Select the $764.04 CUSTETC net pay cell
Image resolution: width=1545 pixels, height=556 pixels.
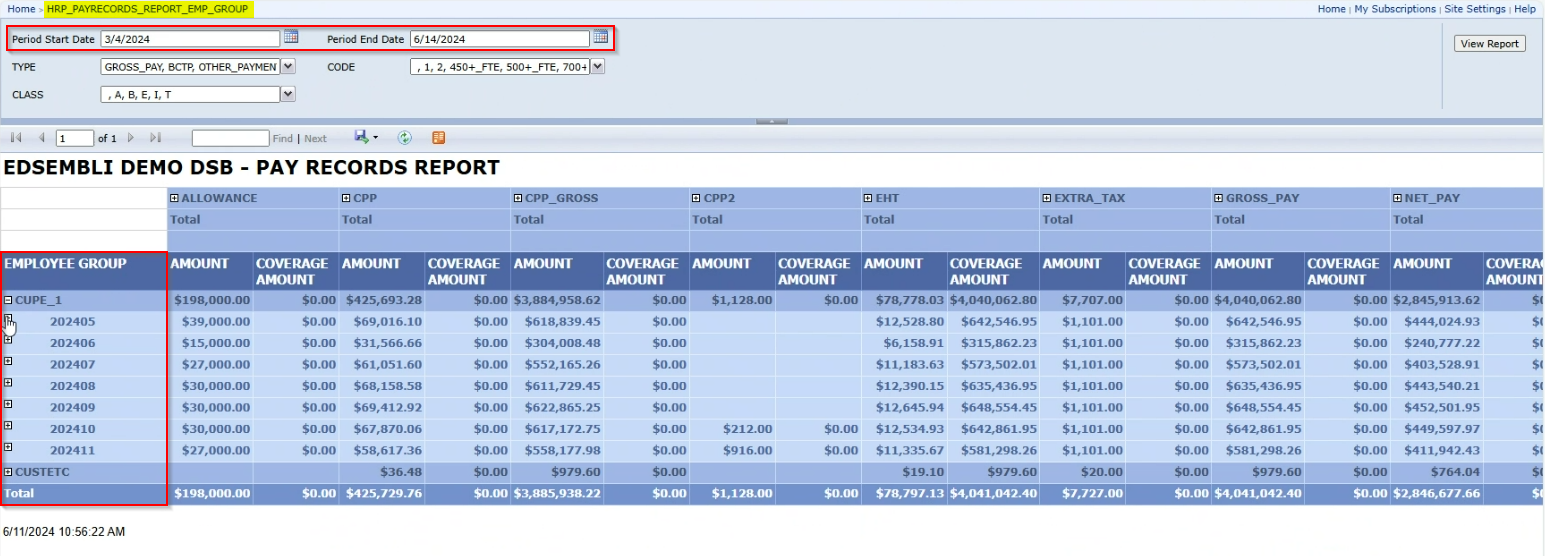coord(1436,472)
